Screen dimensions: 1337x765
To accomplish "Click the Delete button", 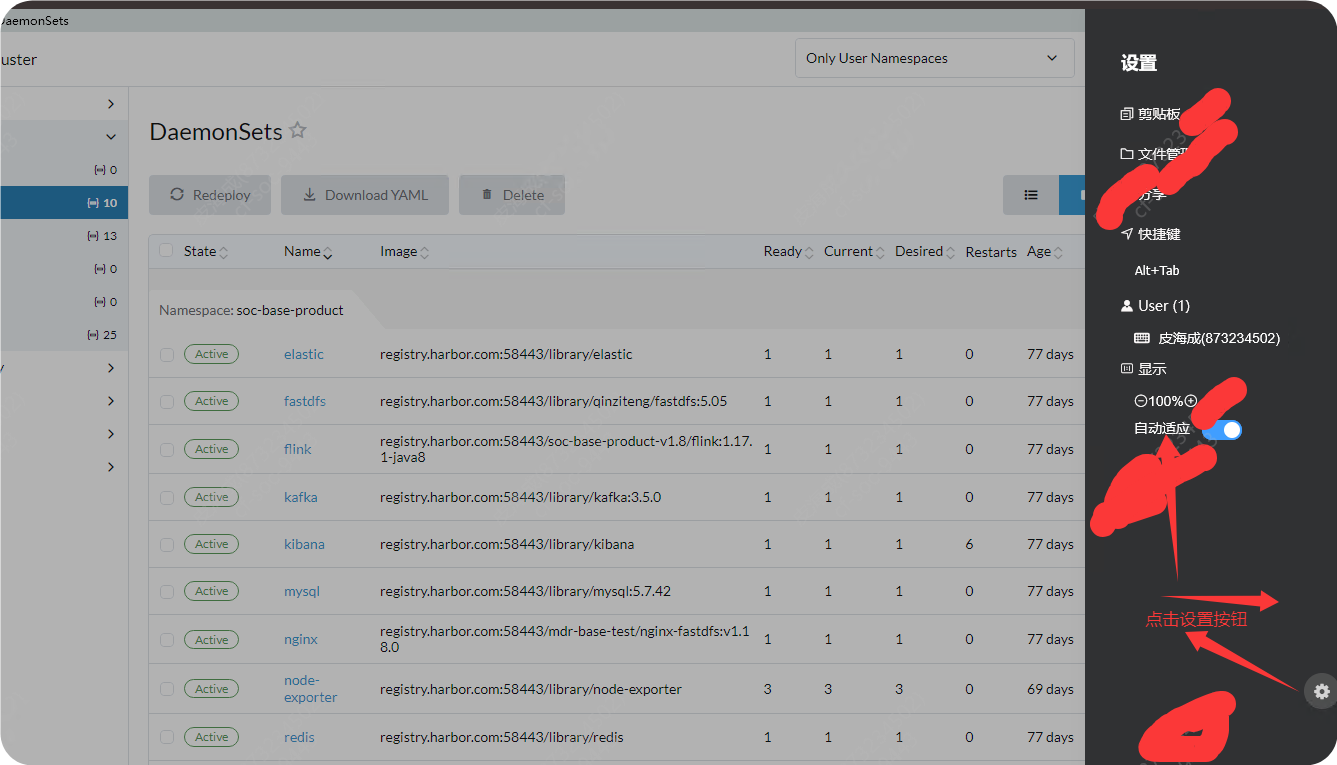I will 512,195.
